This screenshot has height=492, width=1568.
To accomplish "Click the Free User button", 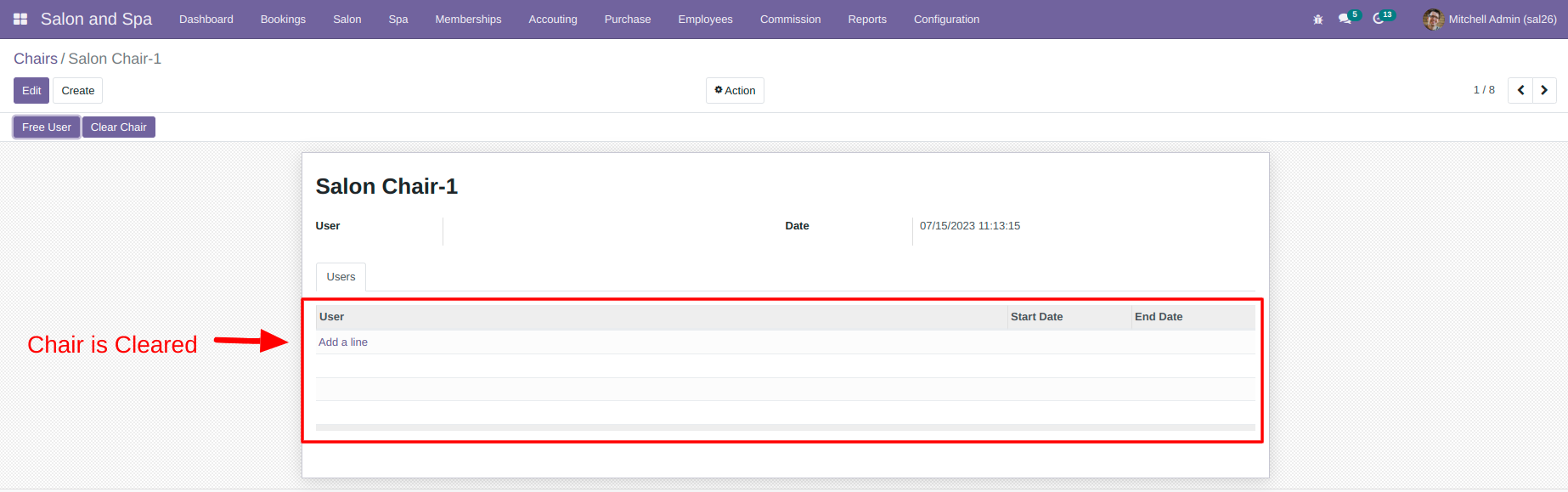I will coord(47,127).
